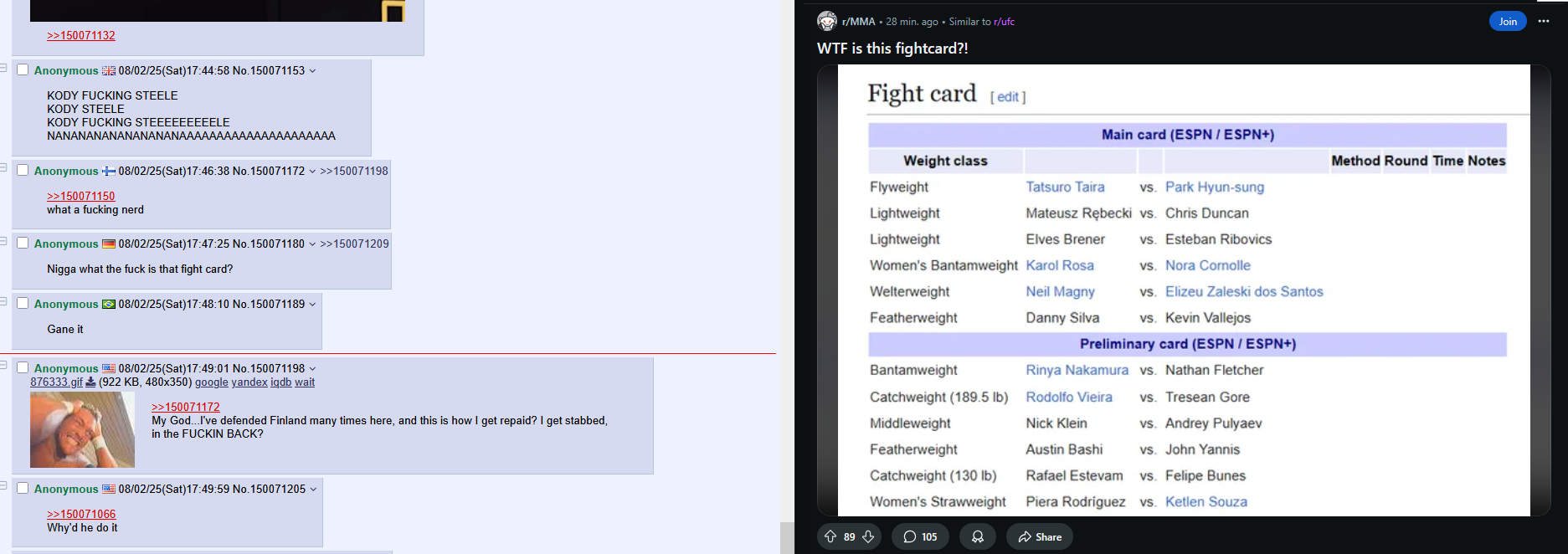Click the Finland flag on post 150071172
The height and width of the screenshot is (554, 1568).
point(109,171)
